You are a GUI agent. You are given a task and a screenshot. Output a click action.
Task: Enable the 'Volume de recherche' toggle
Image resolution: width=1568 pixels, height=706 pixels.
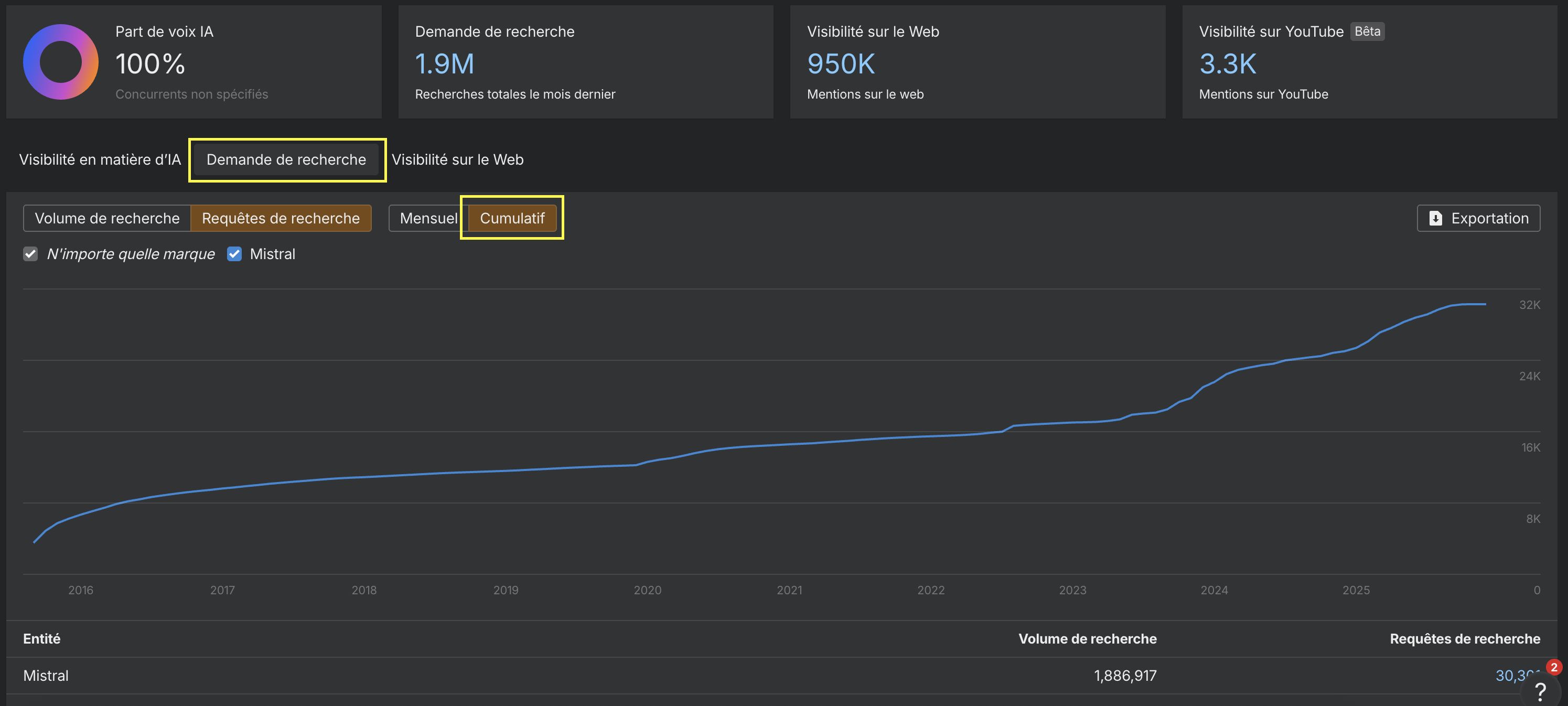click(107, 218)
